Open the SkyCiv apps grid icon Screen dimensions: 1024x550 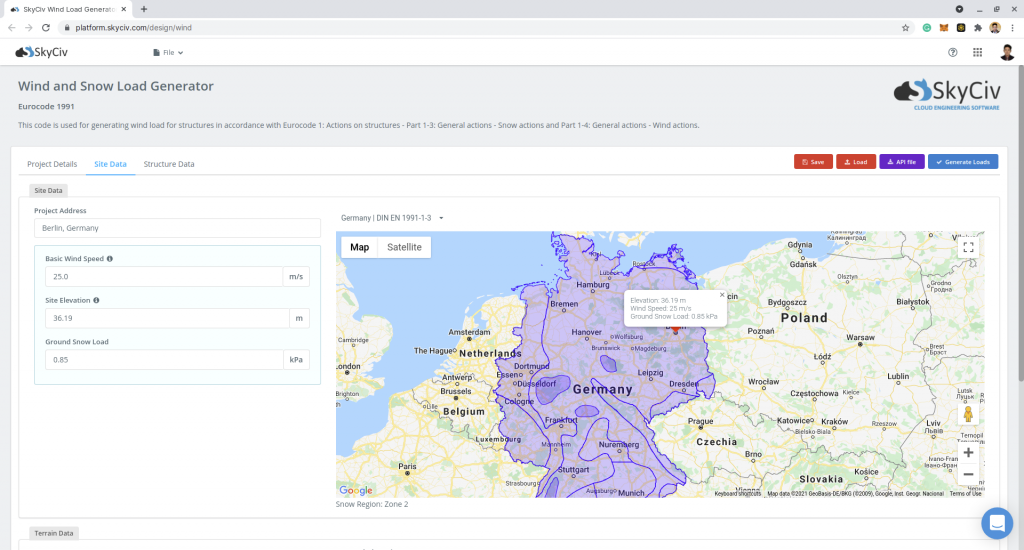pos(977,52)
